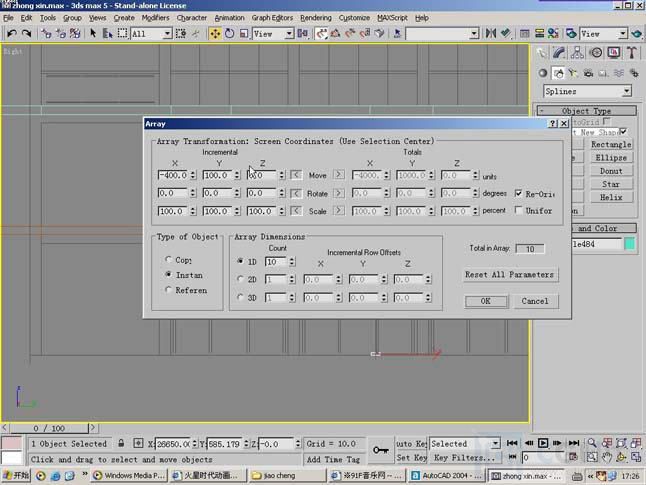Open the Hierarchy command panel tab

(x=577, y=53)
